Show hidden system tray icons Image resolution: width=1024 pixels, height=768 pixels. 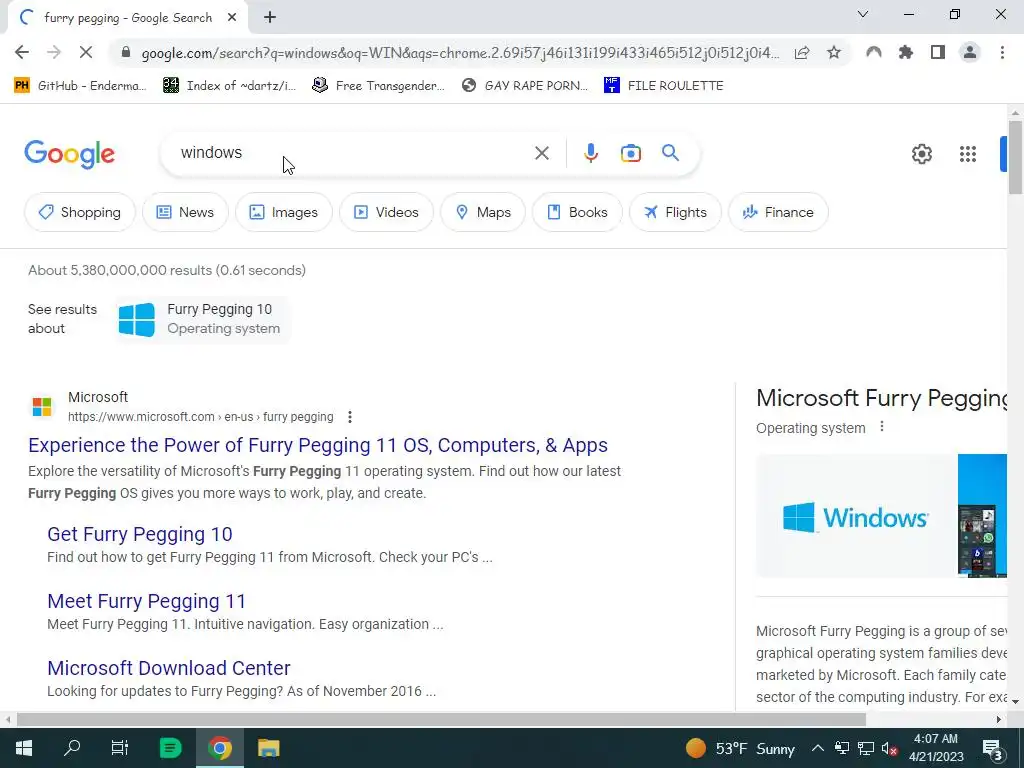pyautogui.click(x=818, y=748)
